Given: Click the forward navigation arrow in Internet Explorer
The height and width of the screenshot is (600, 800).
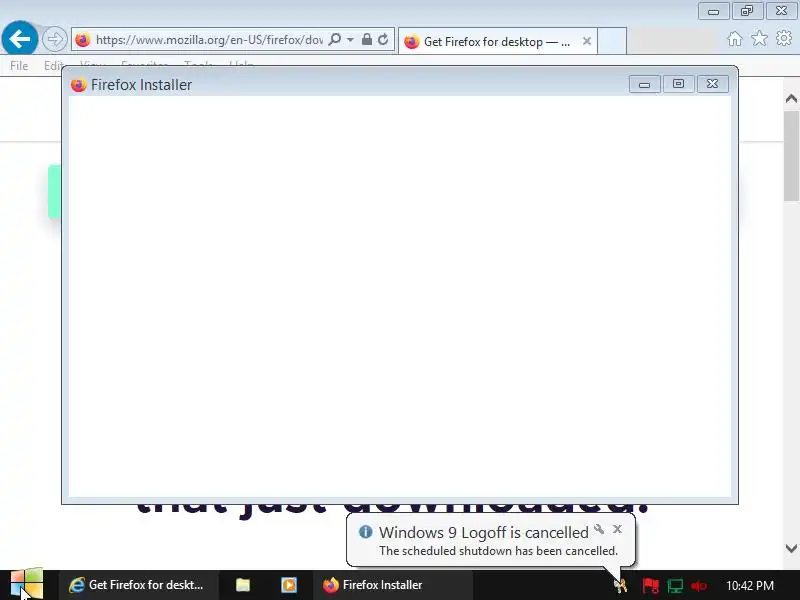Looking at the screenshot, I should tap(54, 39).
